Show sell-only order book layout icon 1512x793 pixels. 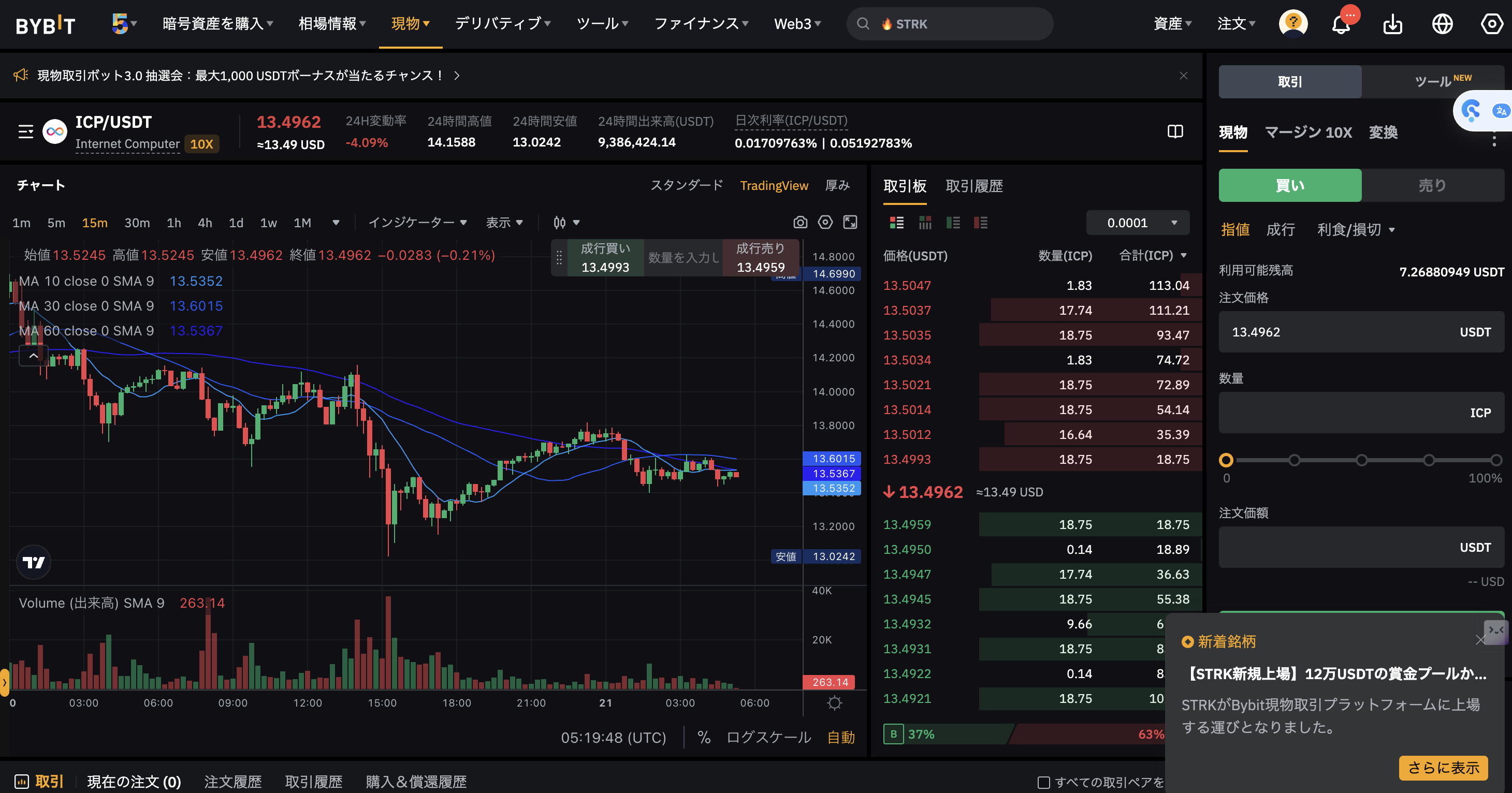[981, 223]
